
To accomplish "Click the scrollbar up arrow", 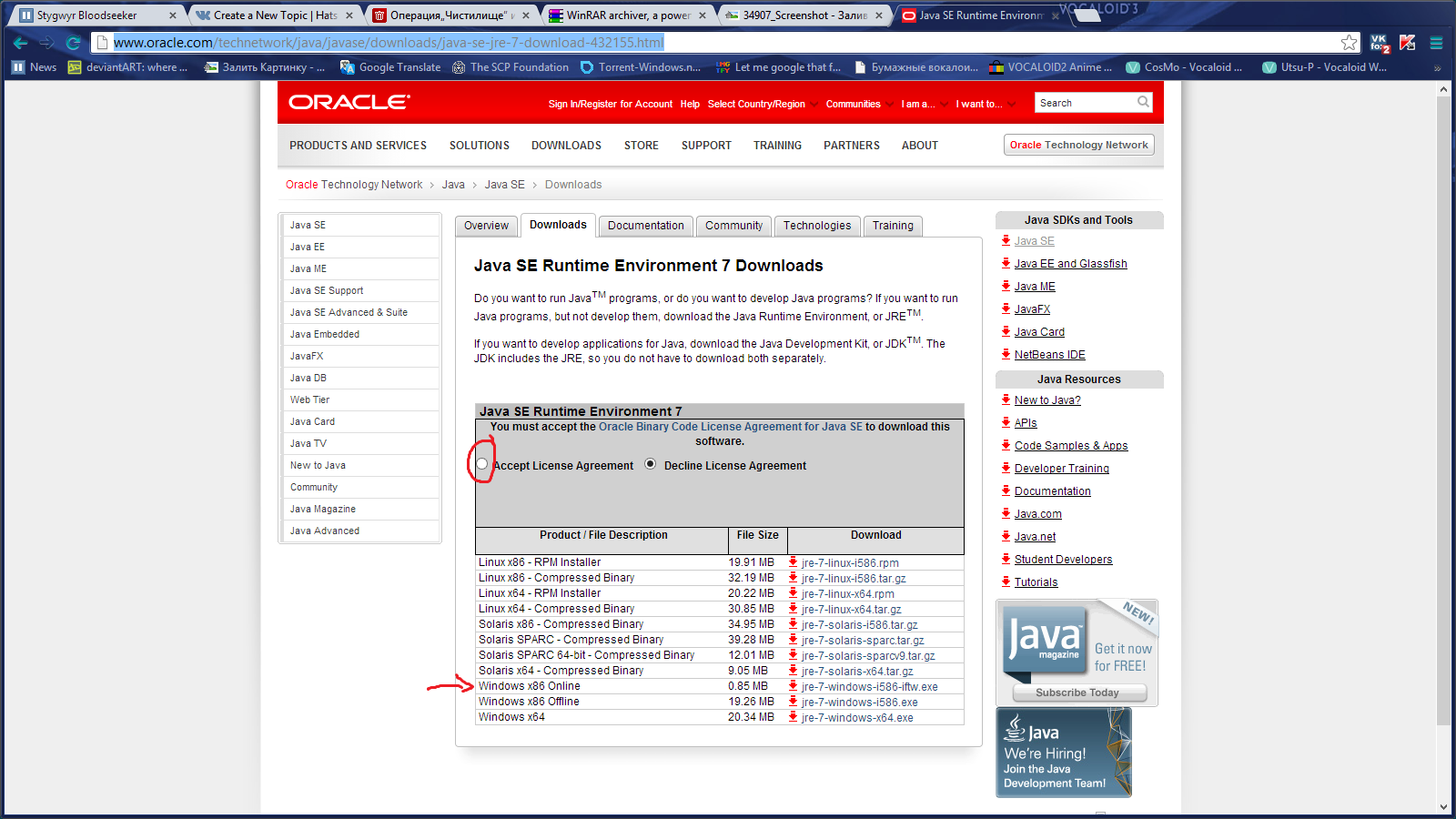I will coord(1443,88).
